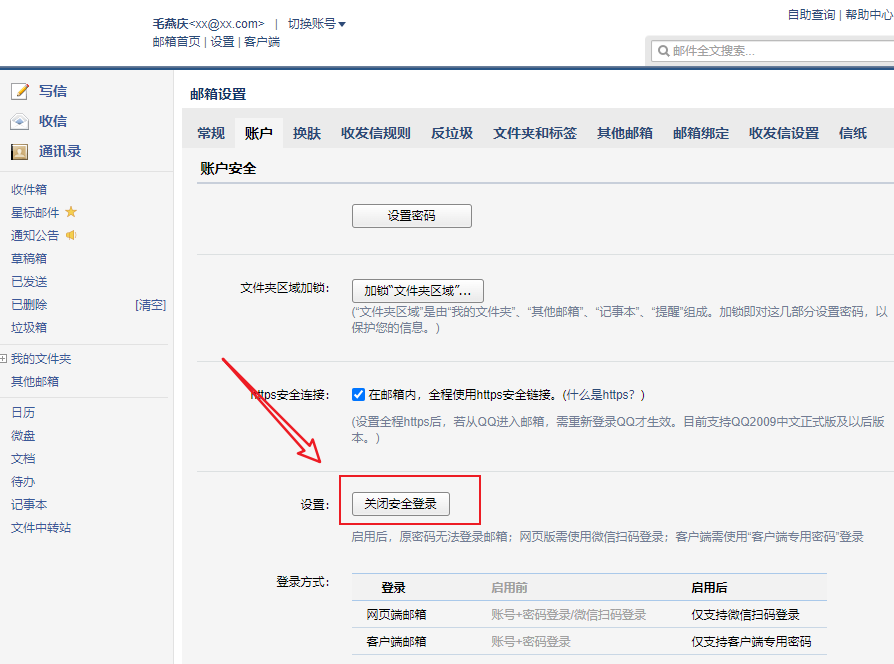The height and width of the screenshot is (664, 894).
Task: Click the 加锁"文件夹区域" button
Action: click(418, 291)
